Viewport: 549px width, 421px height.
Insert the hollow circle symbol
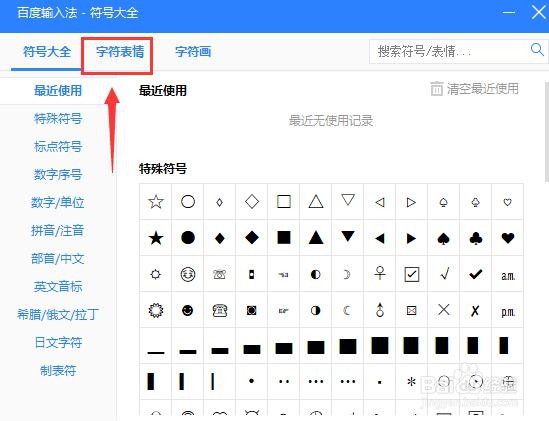[x=188, y=202]
